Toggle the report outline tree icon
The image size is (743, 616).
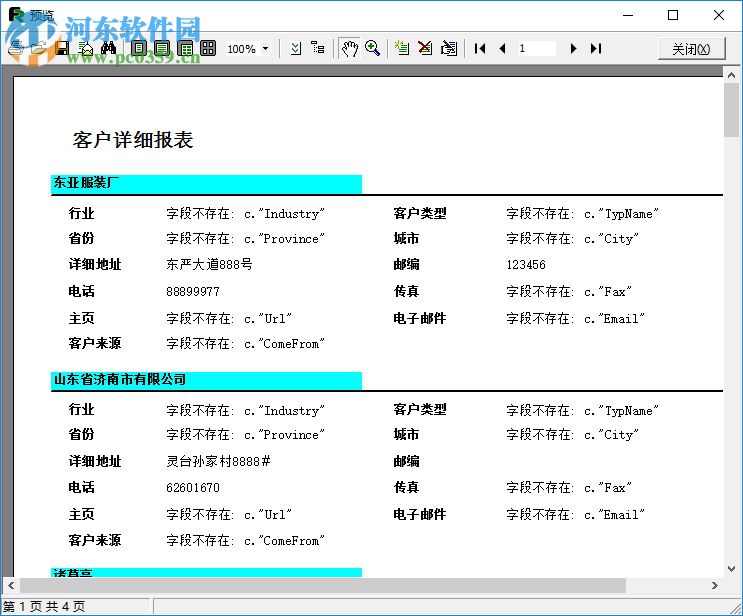[x=318, y=48]
